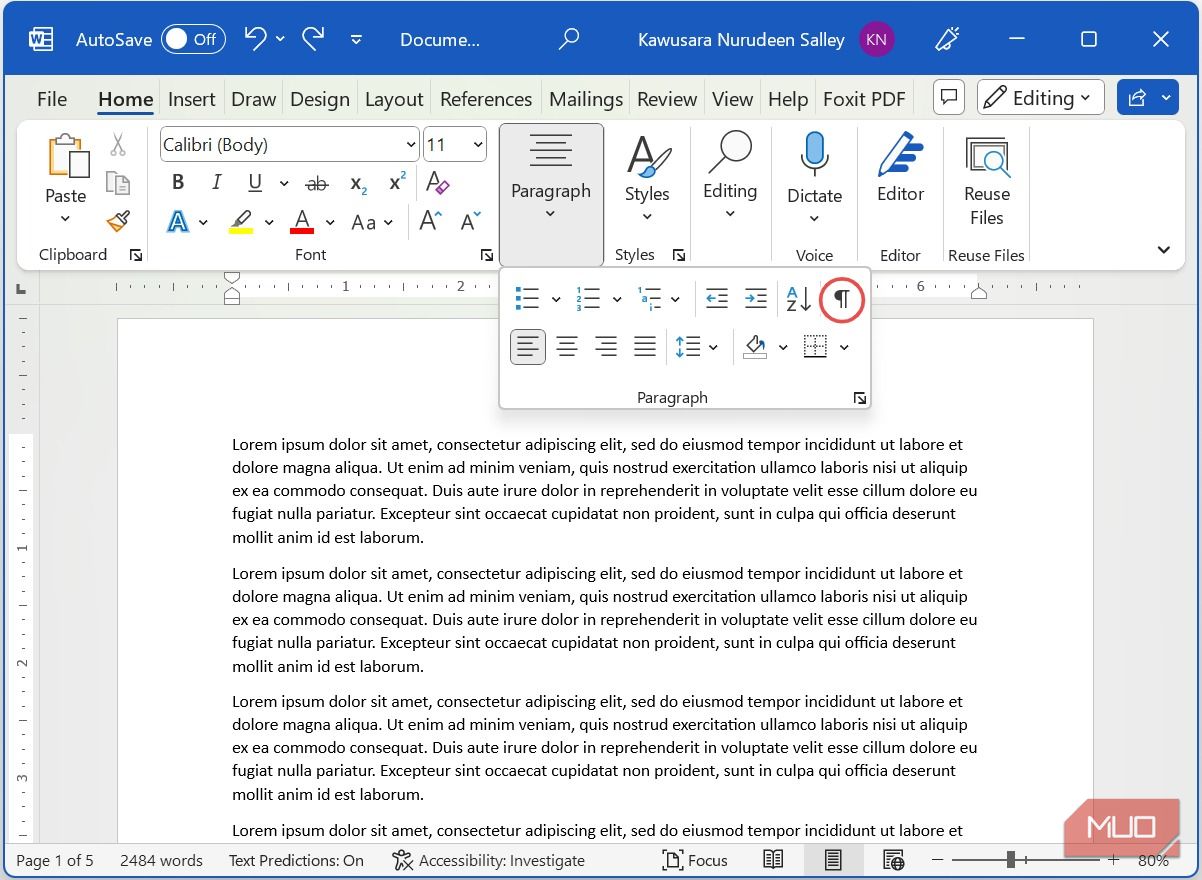
Task: Toggle Italic formatting
Action: (216, 183)
